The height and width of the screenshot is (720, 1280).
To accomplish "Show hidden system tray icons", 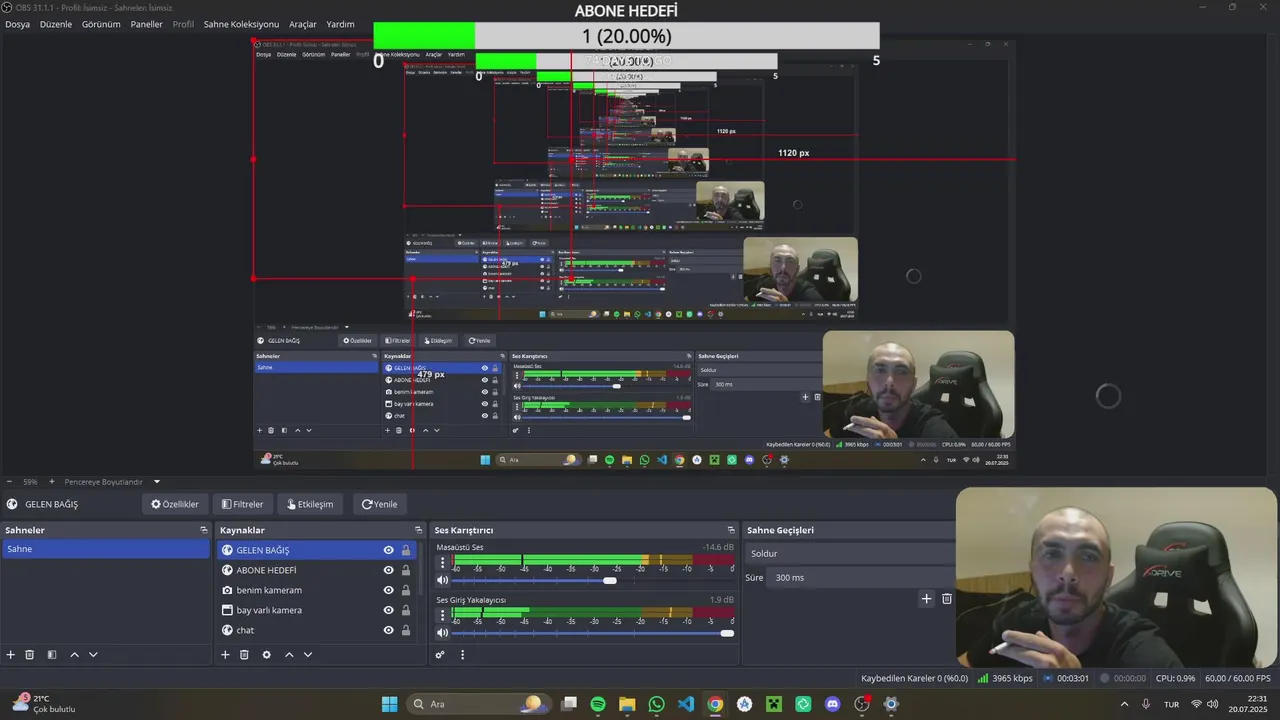I will (1124, 704).
